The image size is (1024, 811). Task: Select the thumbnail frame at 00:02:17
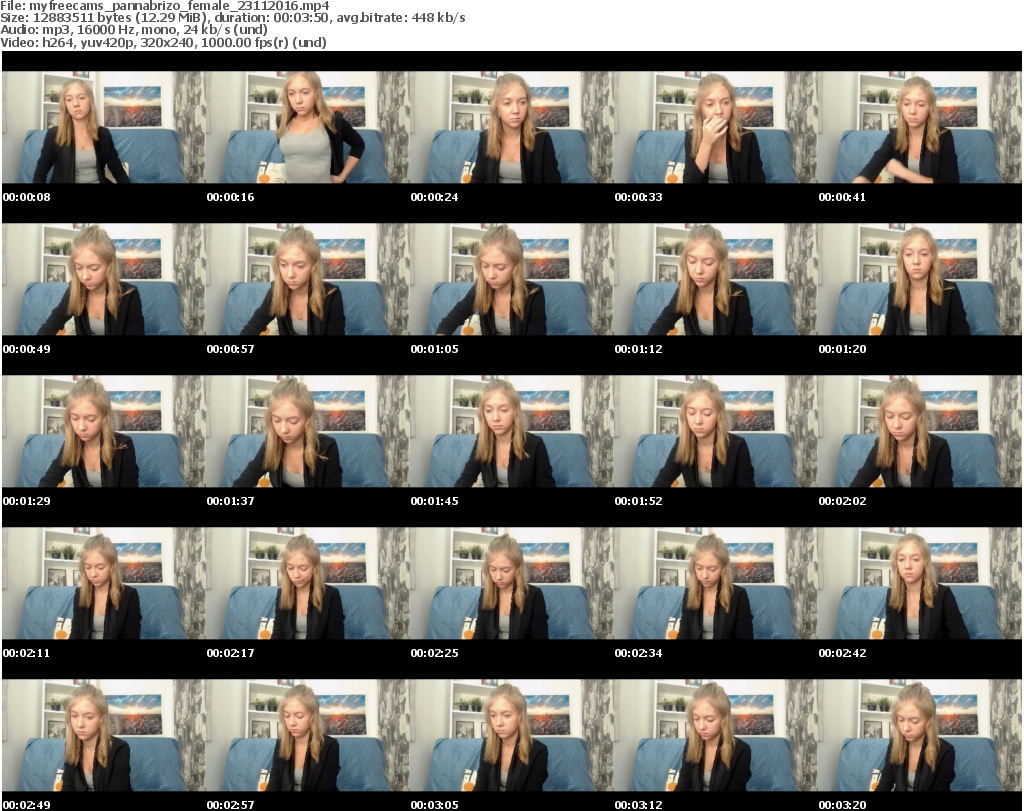pyautogui.click(x=308, y=584)
